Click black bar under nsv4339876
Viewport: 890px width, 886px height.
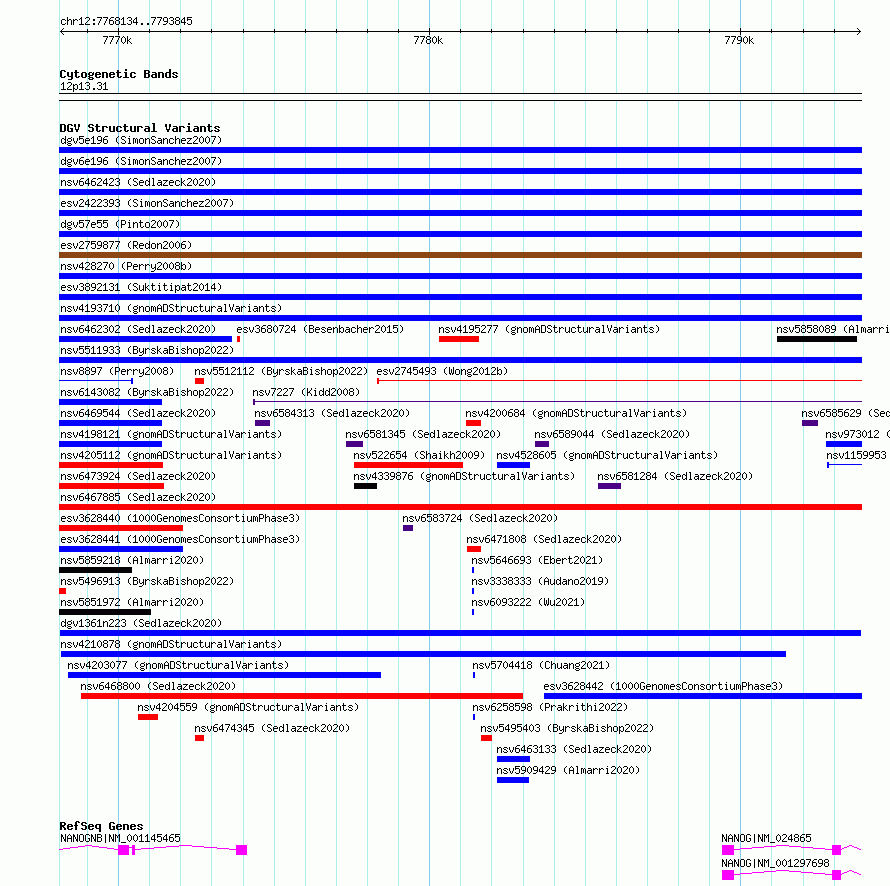(365, 486)
